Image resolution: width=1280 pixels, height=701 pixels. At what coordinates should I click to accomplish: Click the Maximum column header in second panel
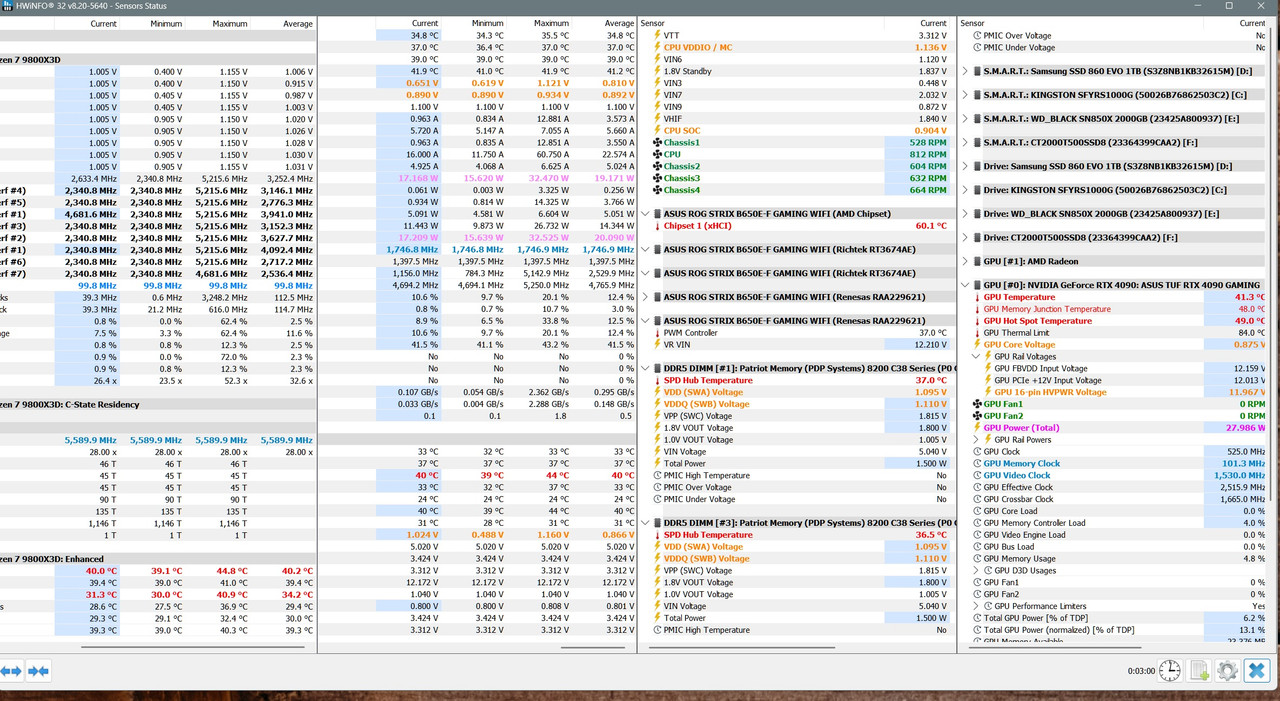[x=550, y=23]
